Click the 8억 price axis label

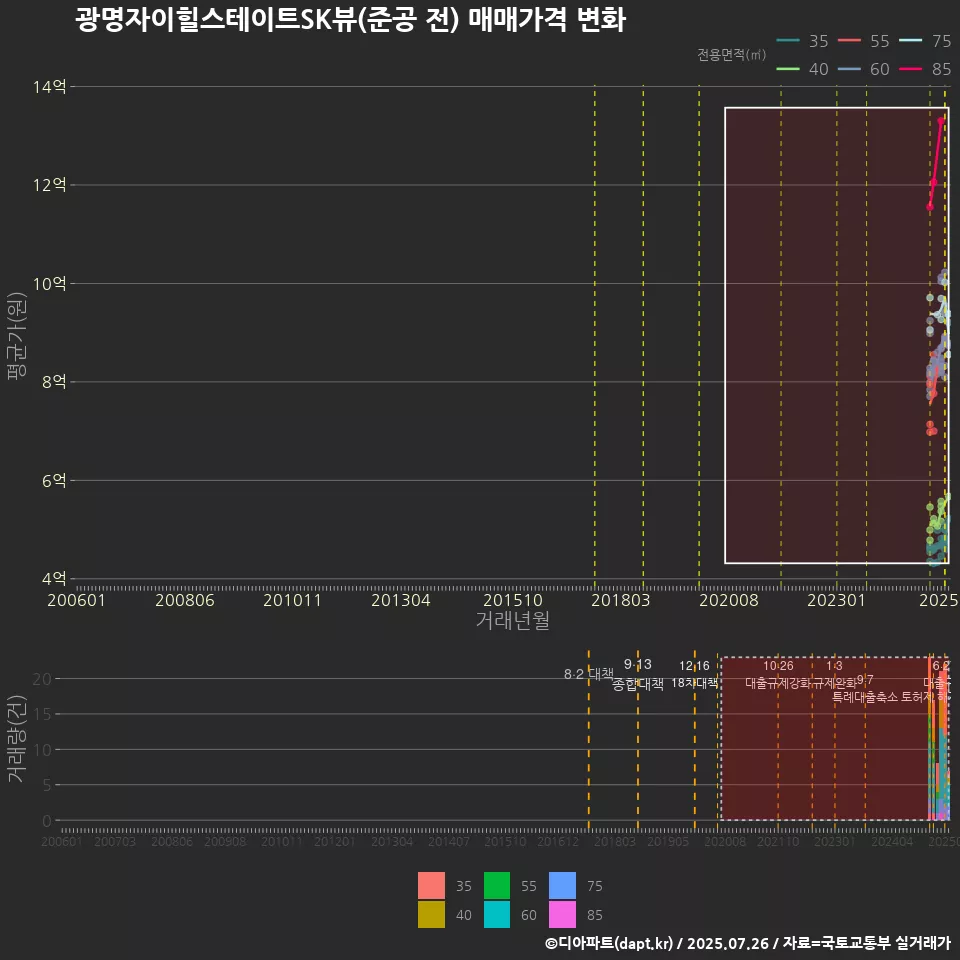point(54,382)
